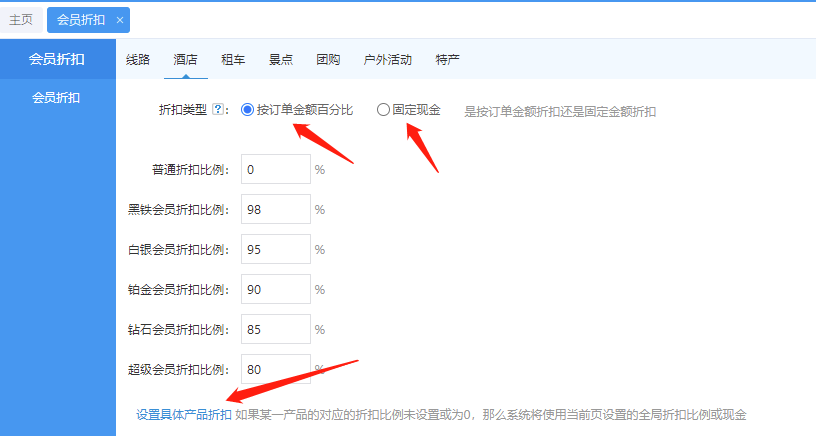Click the 黑铁会员折扣比例 input box

pos(275,209)
